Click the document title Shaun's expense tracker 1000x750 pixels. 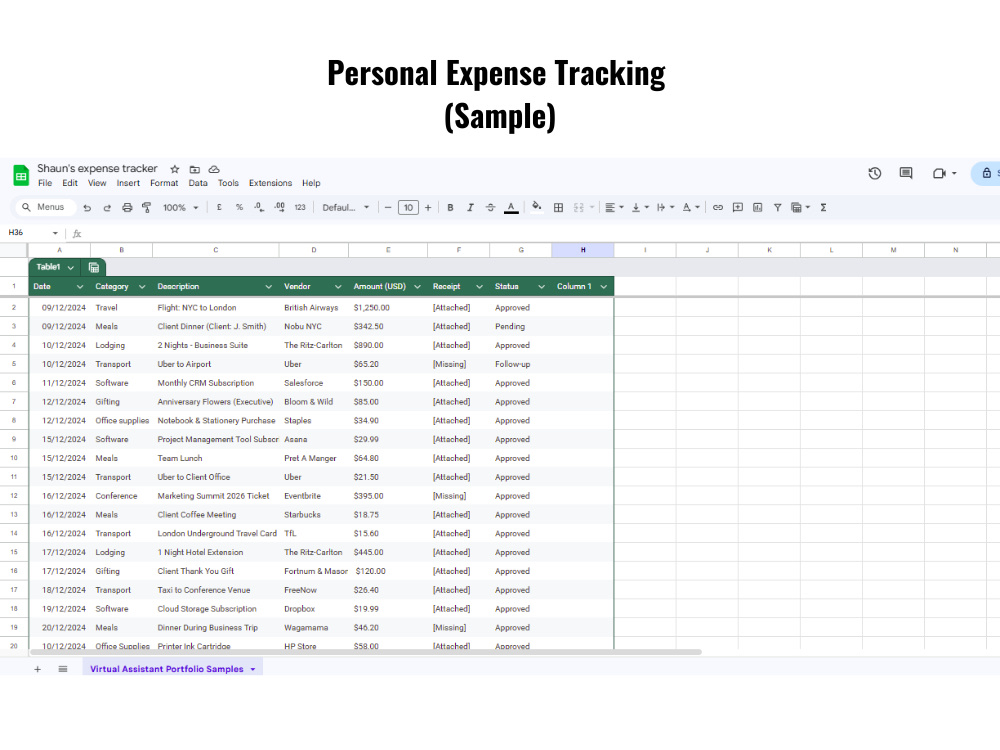[x=97, y=168]
